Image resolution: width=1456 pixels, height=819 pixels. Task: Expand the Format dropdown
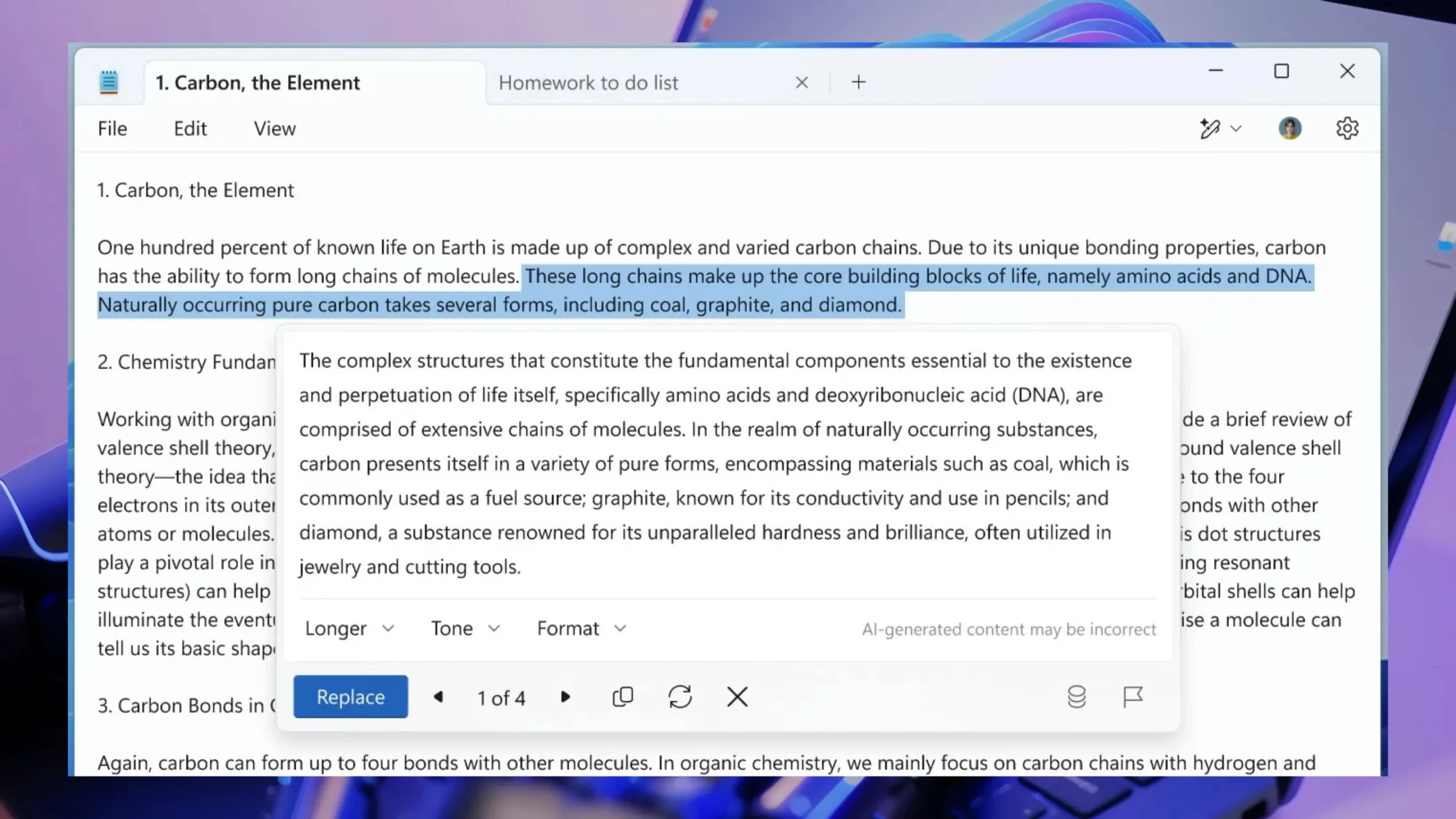[x=581, y=628]
